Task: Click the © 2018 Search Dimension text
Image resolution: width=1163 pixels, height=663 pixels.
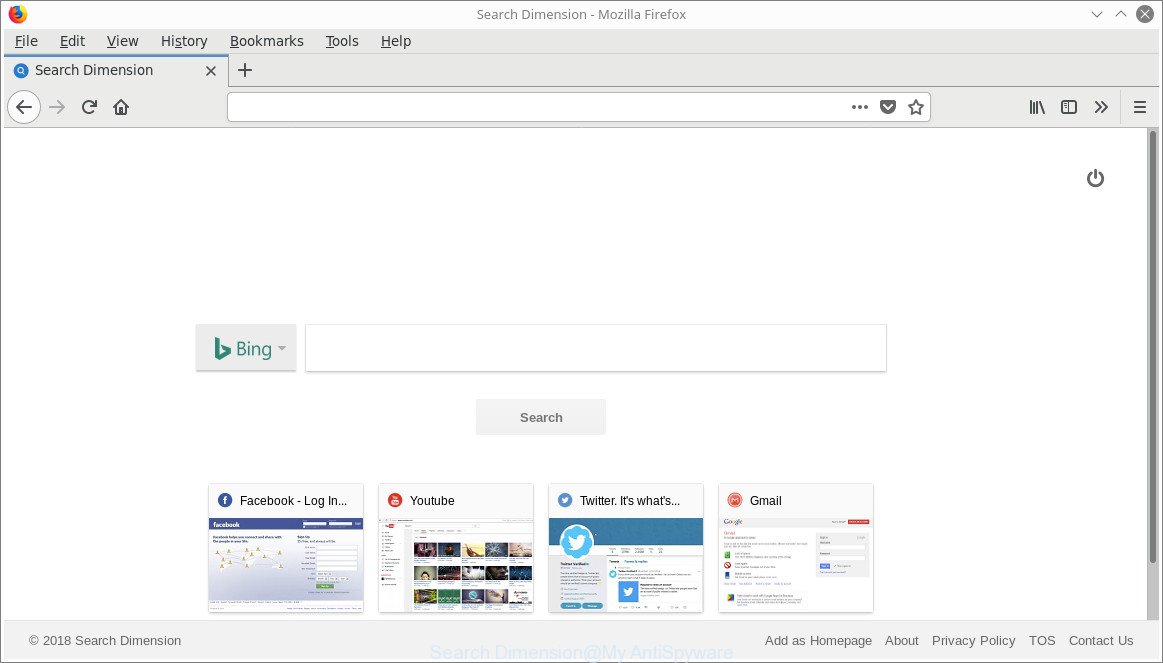Action: (105, 641)
